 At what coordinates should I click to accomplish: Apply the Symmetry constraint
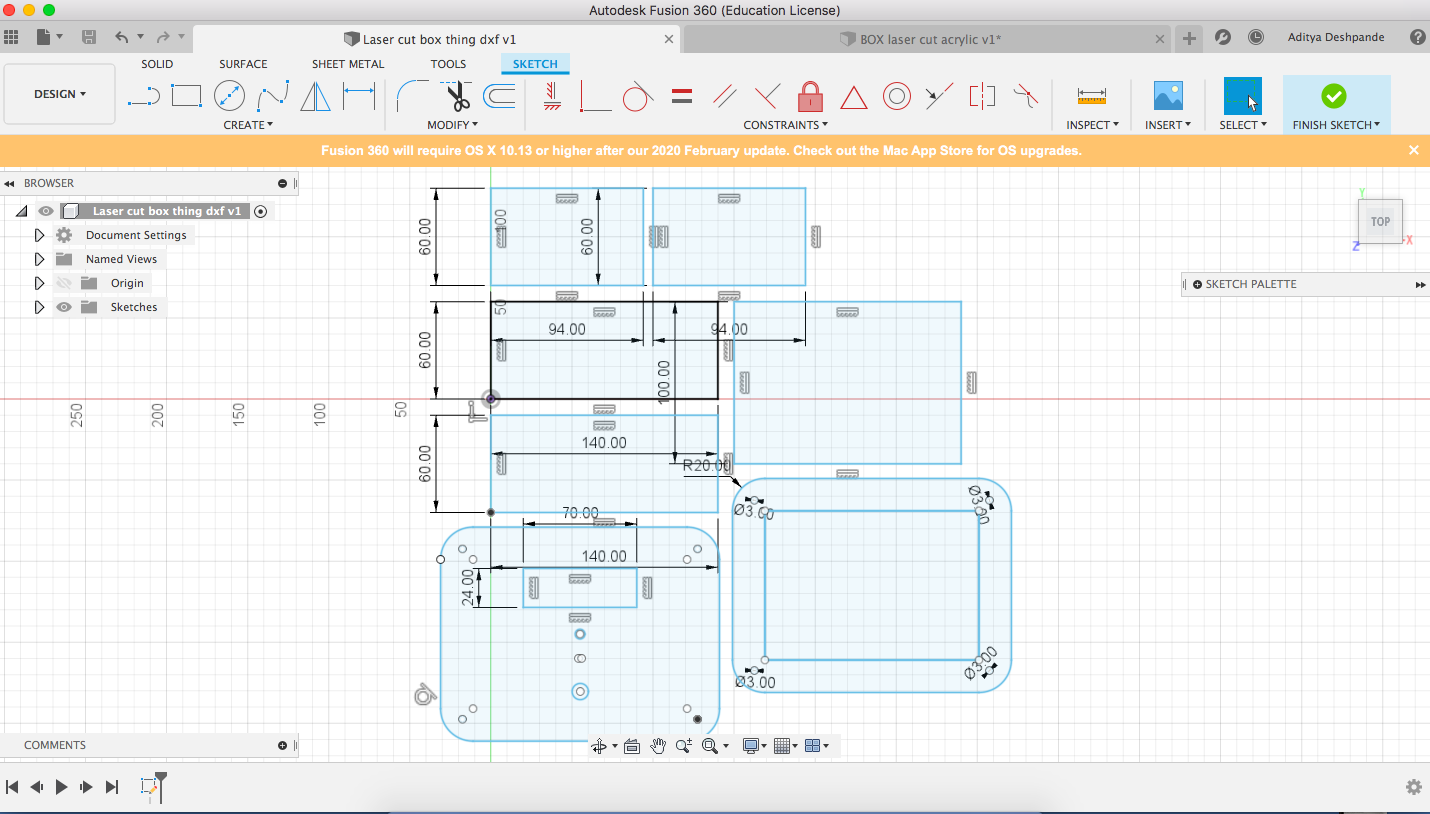tap(982, 96)
